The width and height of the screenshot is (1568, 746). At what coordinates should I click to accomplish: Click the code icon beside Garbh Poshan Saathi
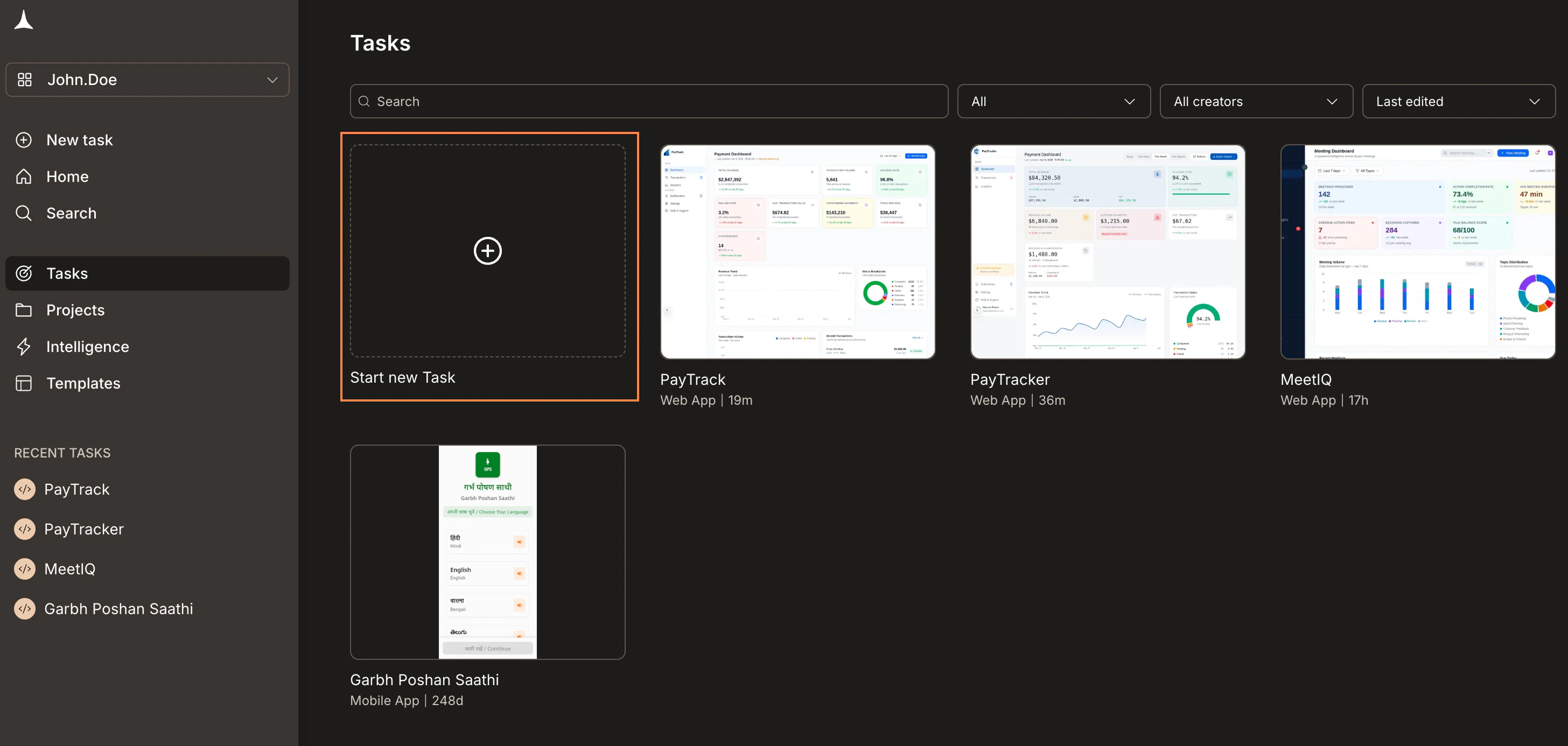(24, 609)
